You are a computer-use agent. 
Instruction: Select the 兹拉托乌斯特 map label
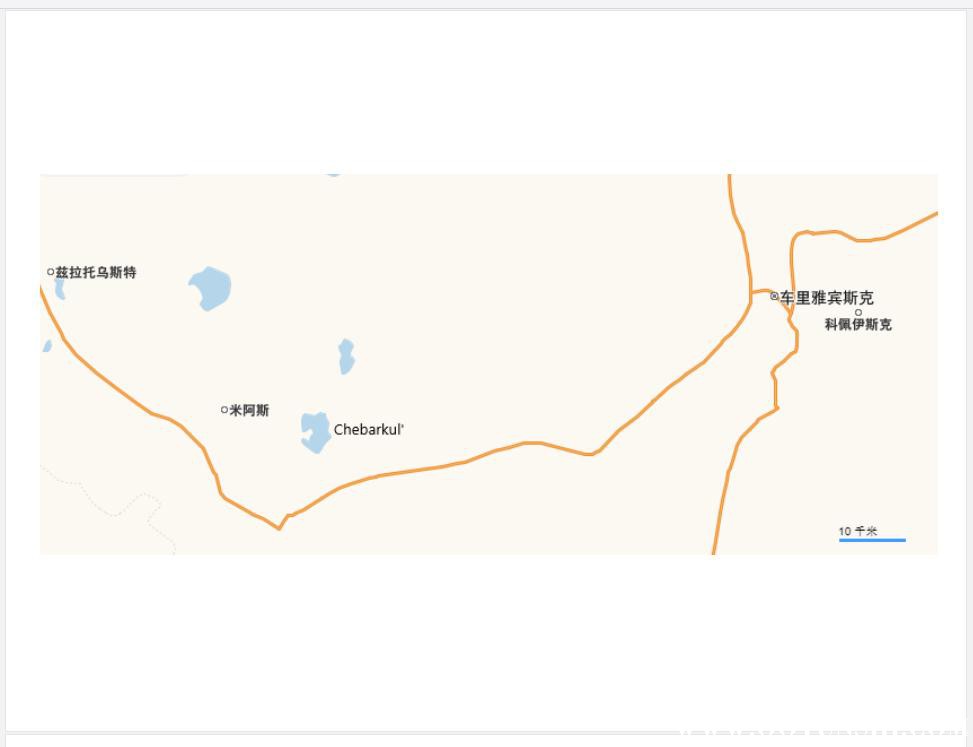[x=96, y=272]
